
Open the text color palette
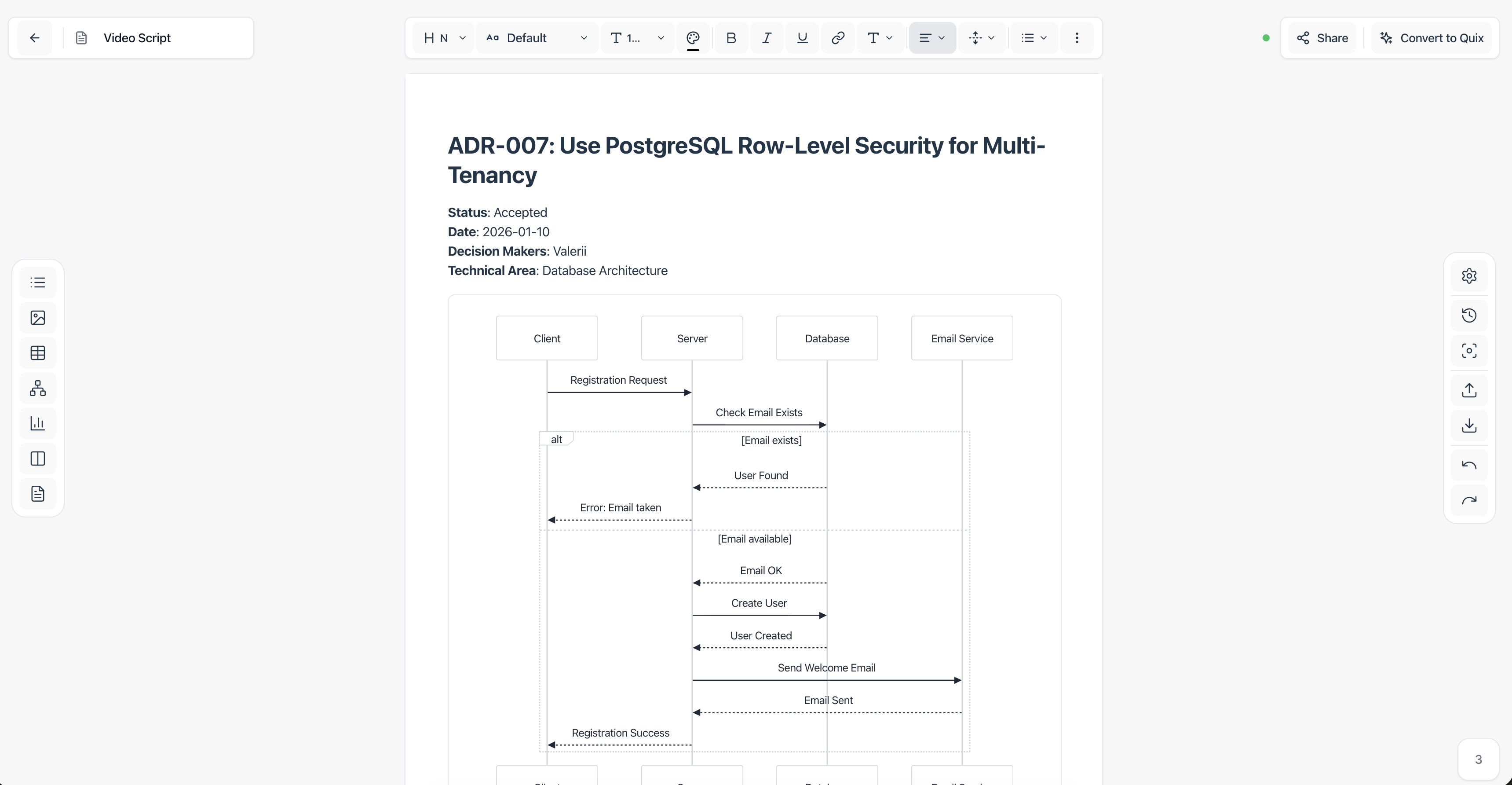point(693,38)
